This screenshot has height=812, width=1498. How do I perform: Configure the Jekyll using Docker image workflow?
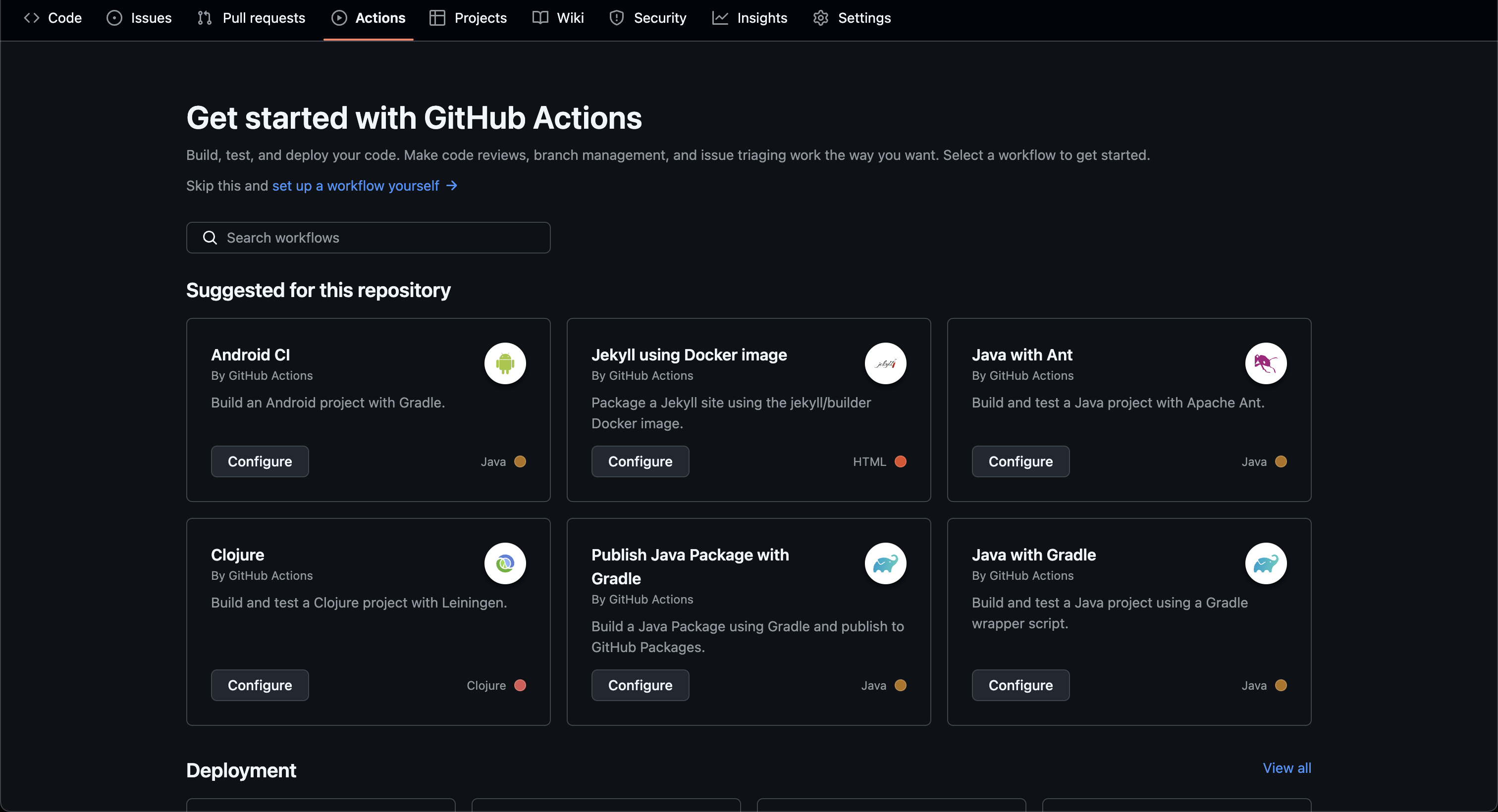(640, 461)
